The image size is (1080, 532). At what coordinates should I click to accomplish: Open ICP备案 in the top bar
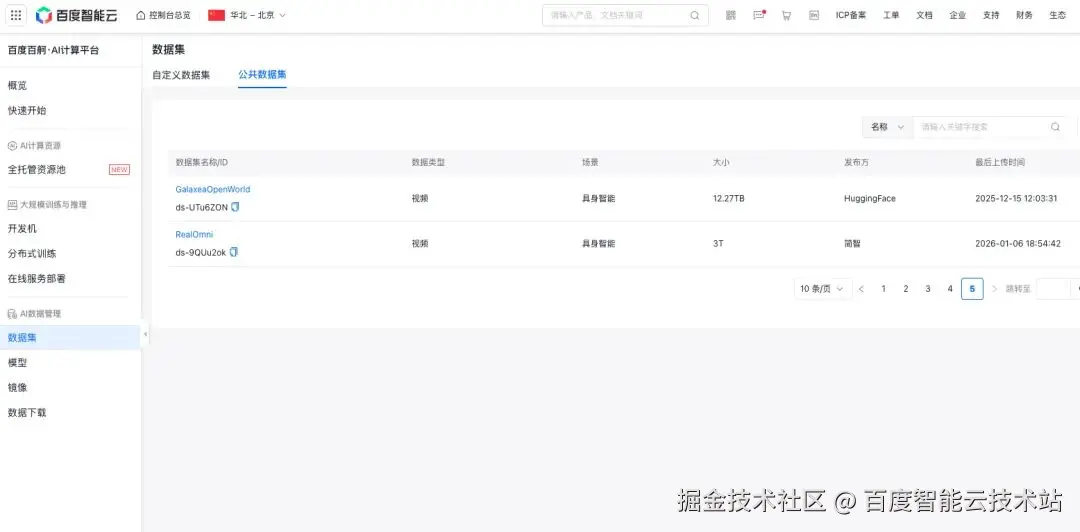[851, 15]
